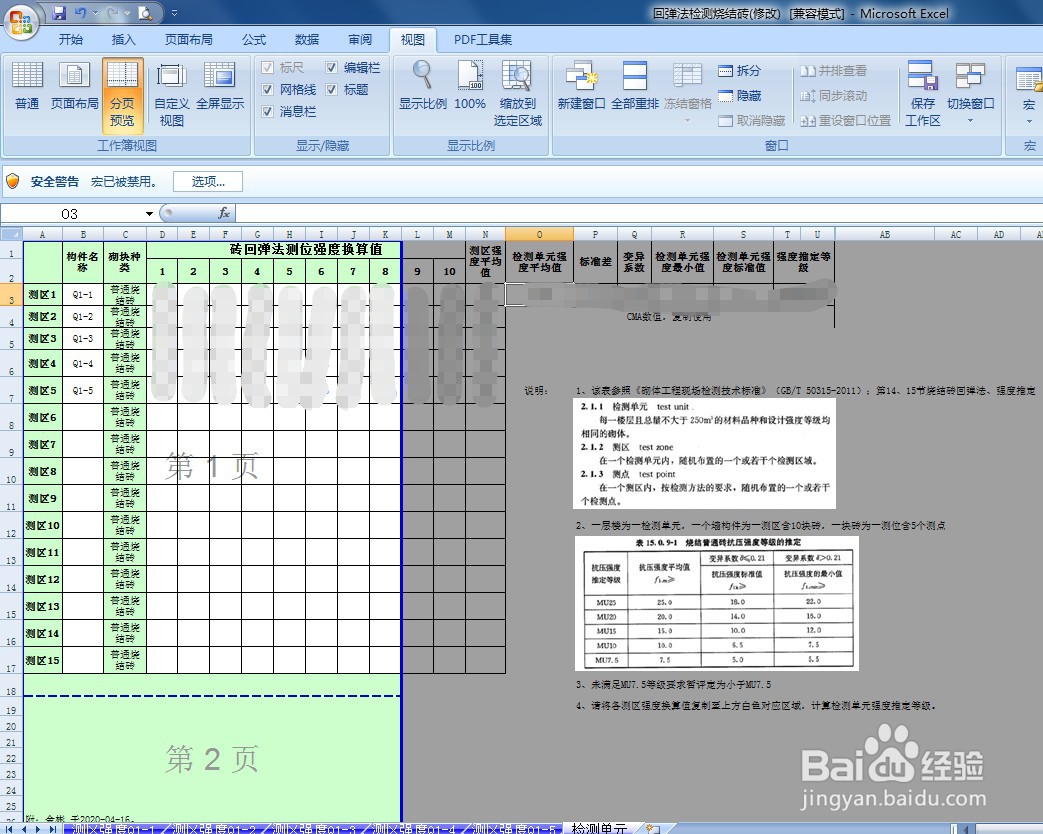Open the undo history dropdown arrow

95,13
